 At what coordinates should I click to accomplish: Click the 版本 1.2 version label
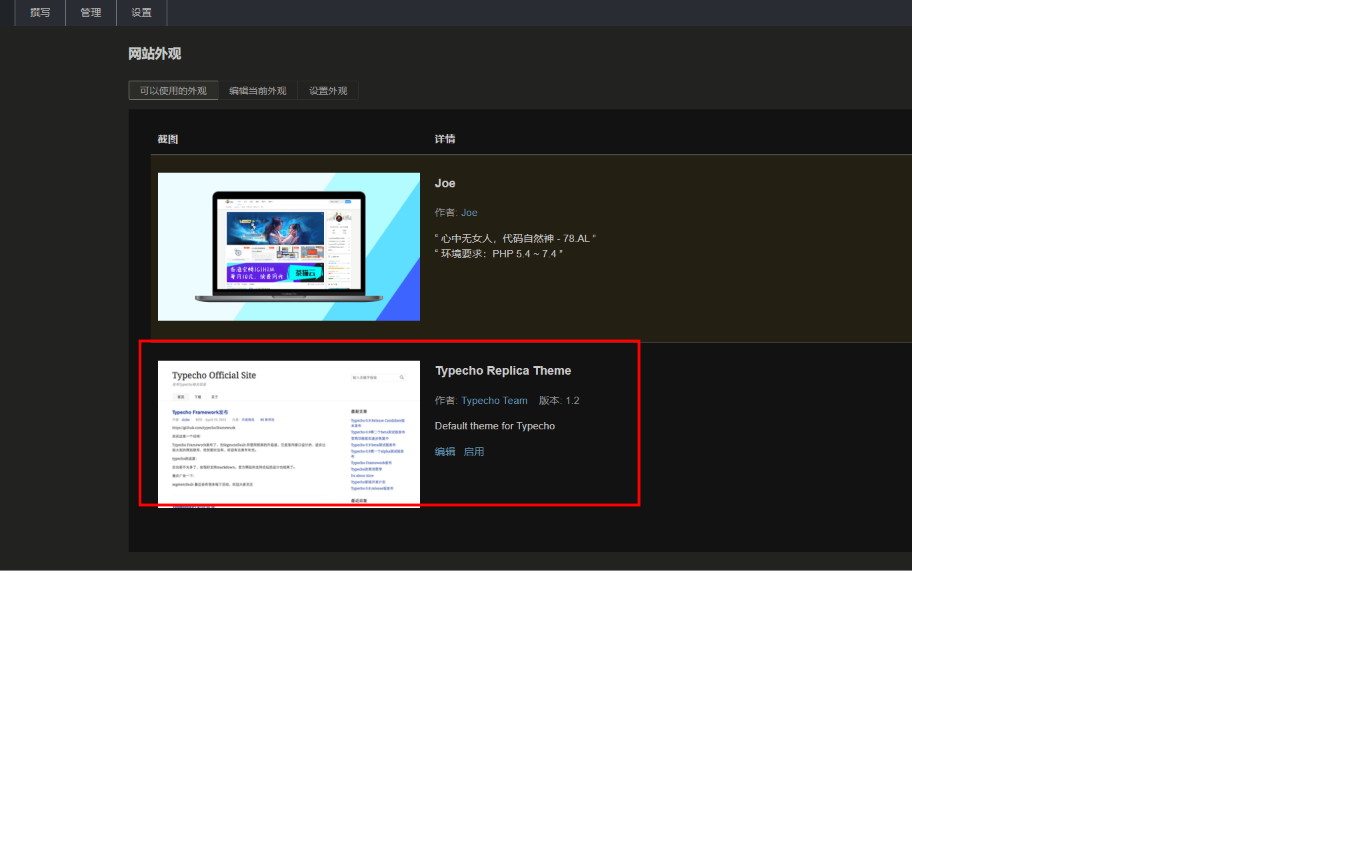[559, 401]
